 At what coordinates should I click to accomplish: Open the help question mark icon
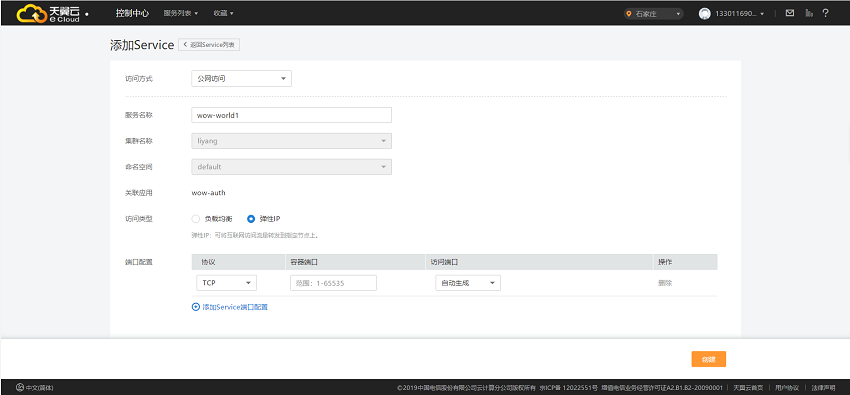click(826, 13)
